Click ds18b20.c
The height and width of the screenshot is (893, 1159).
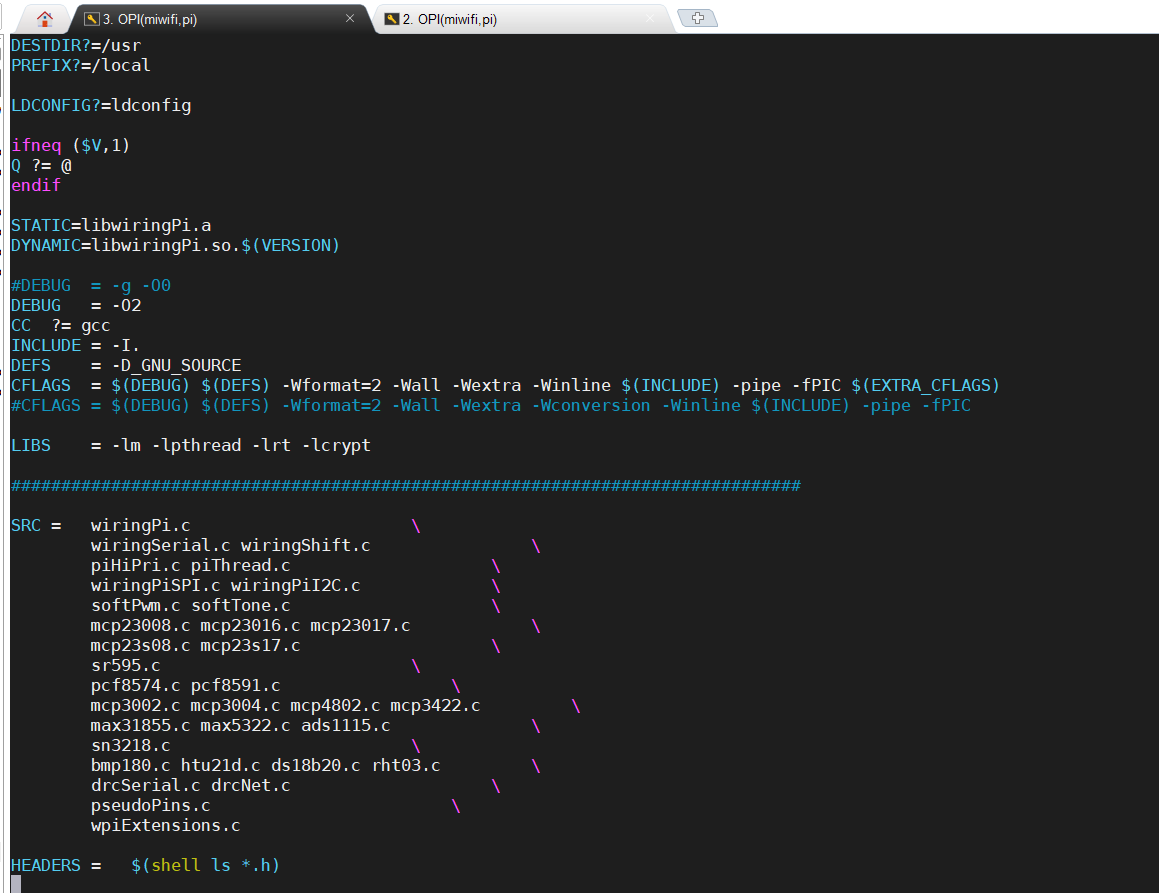[316, 764]
